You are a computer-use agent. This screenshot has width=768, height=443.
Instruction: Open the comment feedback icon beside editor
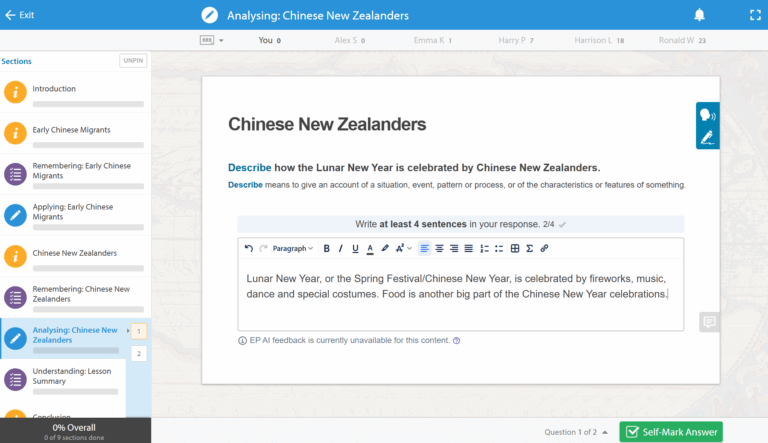(x=709, y=322)
